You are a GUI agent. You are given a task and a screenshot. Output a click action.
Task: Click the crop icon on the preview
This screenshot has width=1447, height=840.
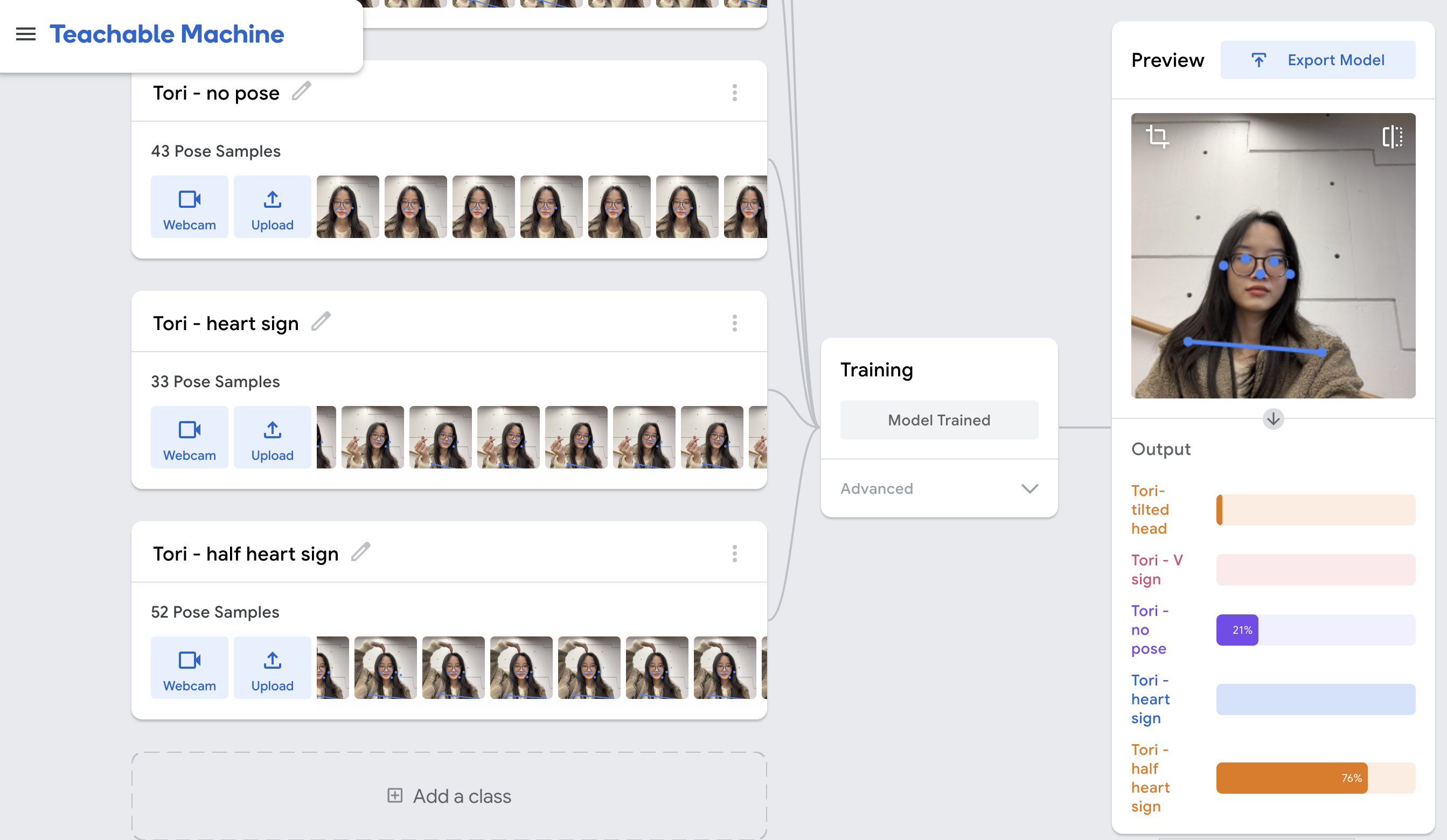coord(1157,137)
